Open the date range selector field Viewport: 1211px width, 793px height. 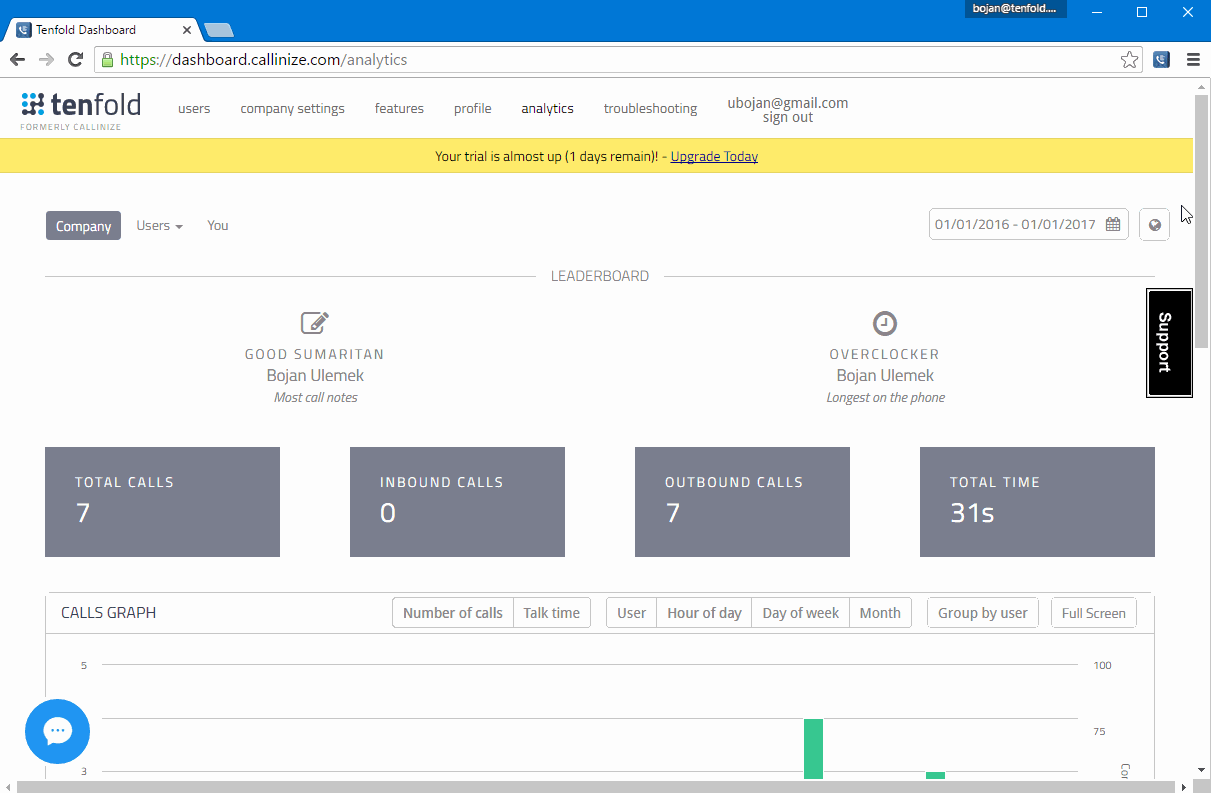point(1015,224)
